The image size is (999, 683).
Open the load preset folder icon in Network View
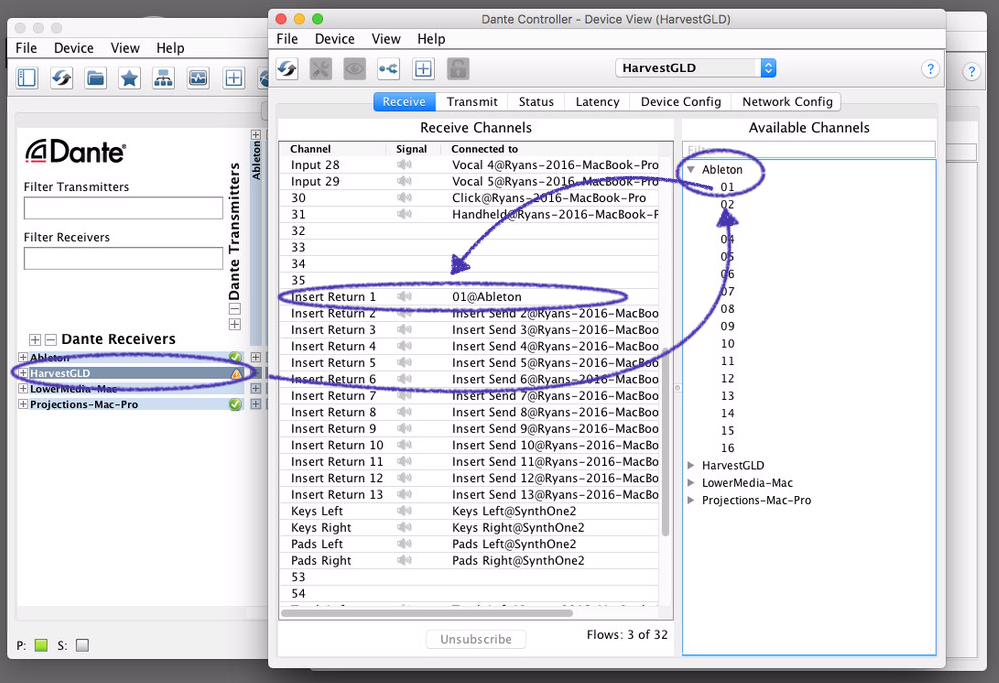(96, 78)
